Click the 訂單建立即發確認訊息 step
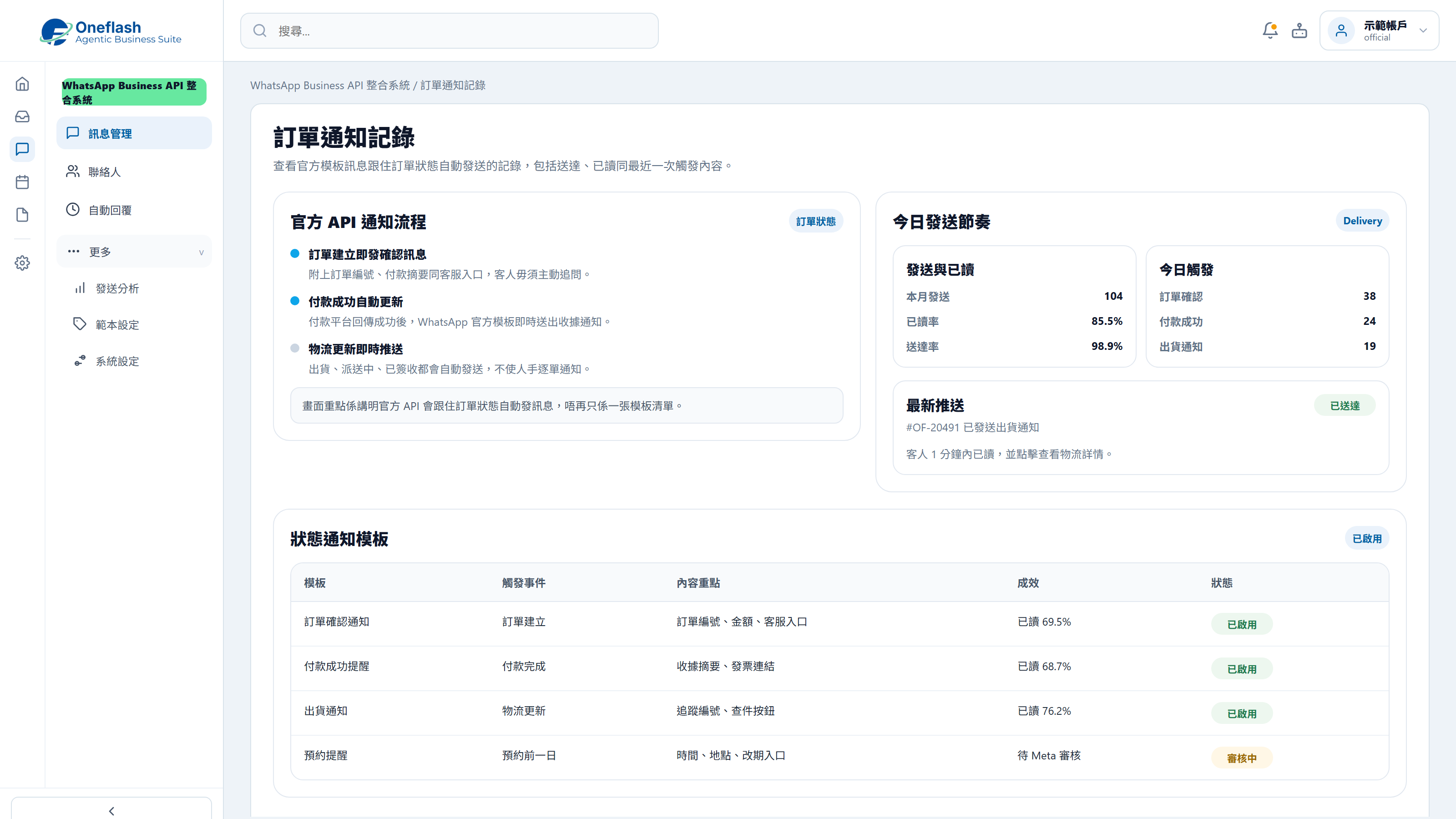This screenshot has width=1456, height=819. [x=367, y=254]
